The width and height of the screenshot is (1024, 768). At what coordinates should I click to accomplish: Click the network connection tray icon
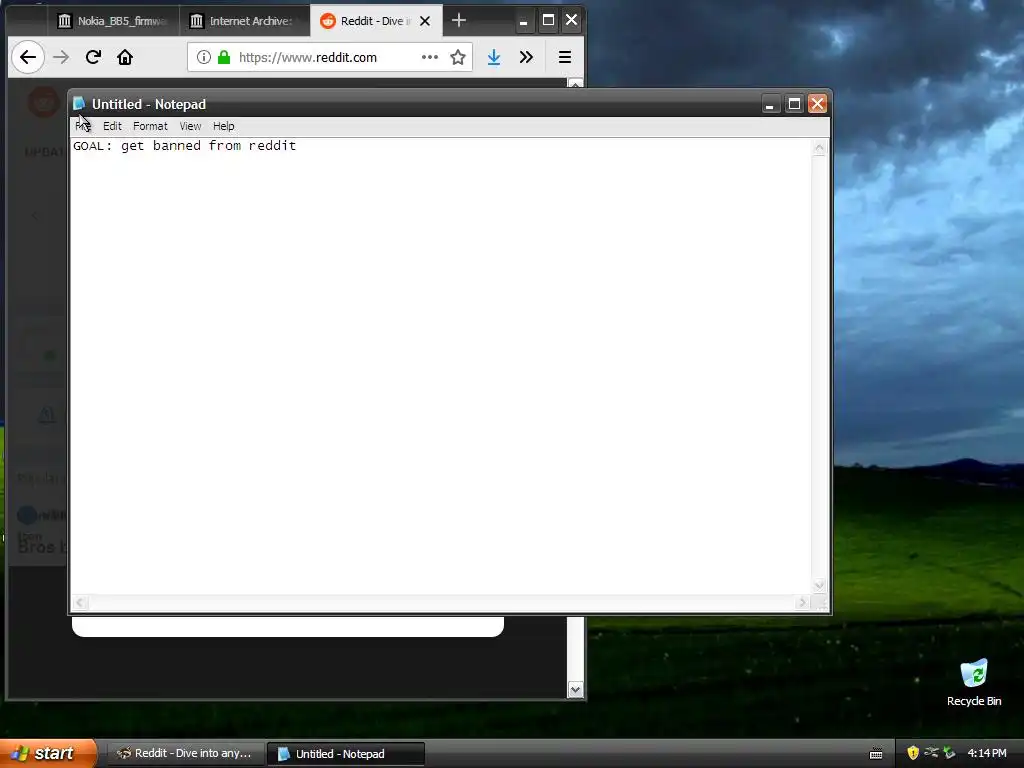pyautogui.click(x=931, y=753)
